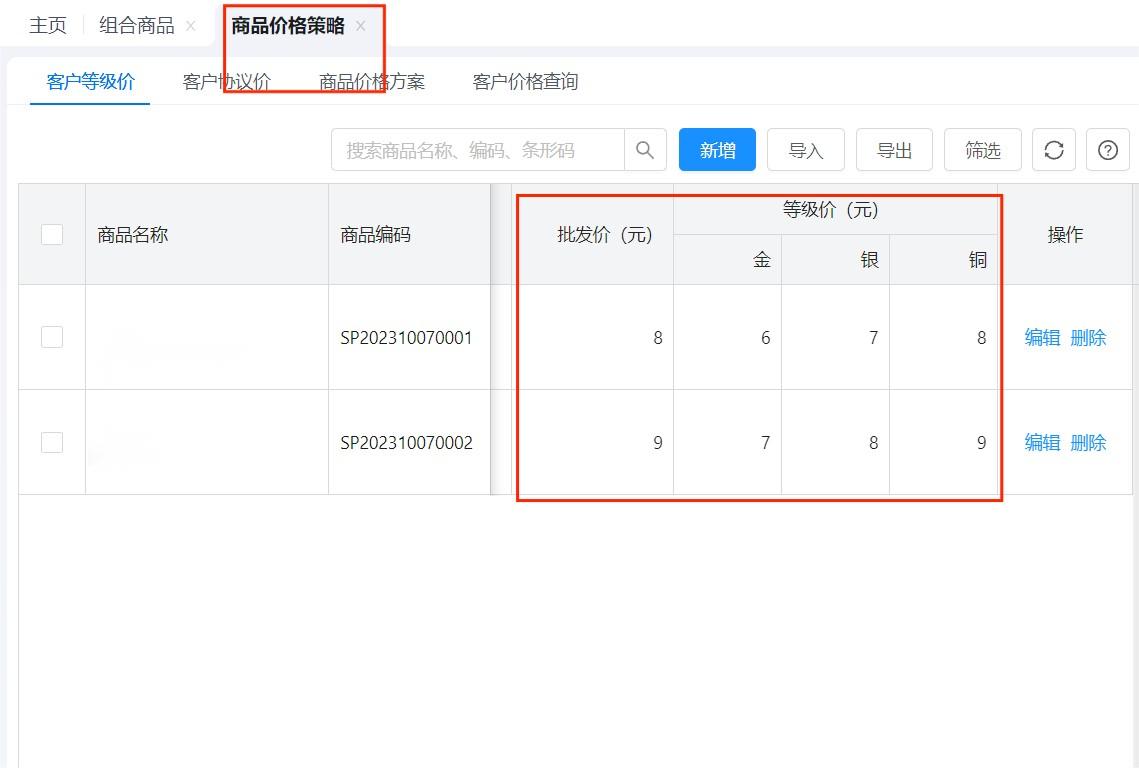Click the refresh icon to reload prices
The width and height of the screenshot is (1139, 768).
pos(1053,149)
